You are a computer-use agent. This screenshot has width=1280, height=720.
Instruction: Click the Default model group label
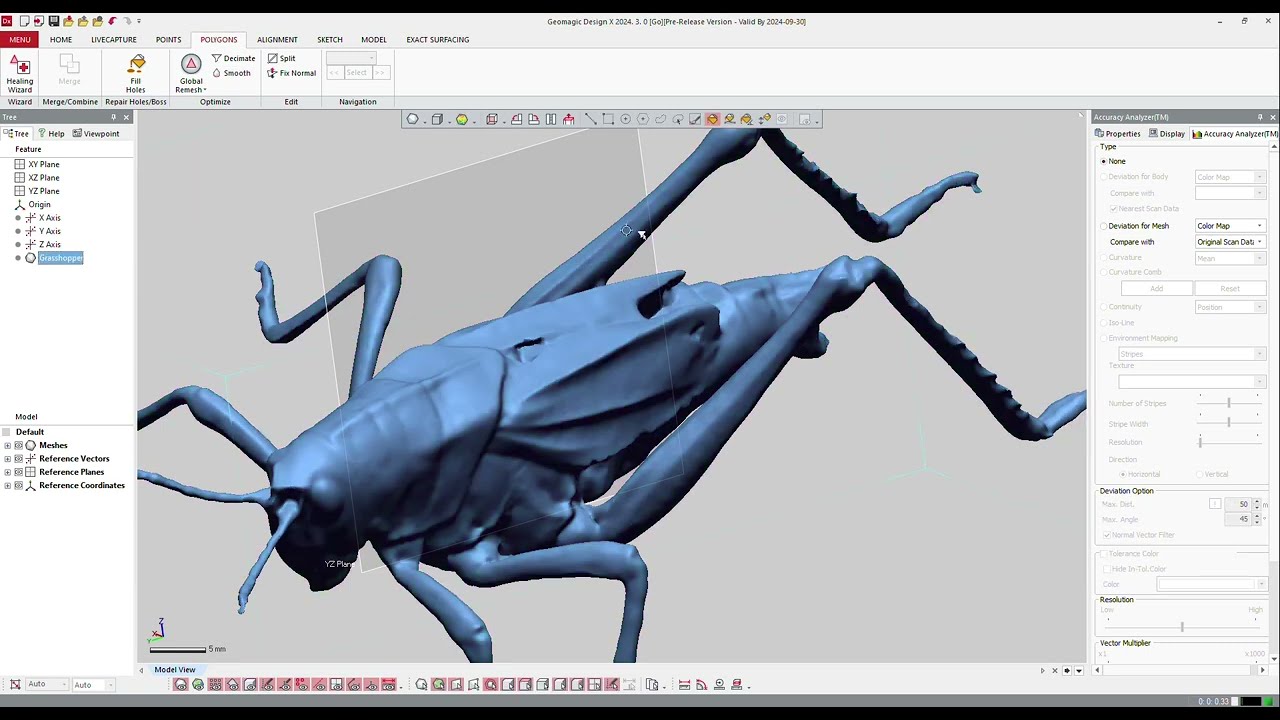click(30, 432)
